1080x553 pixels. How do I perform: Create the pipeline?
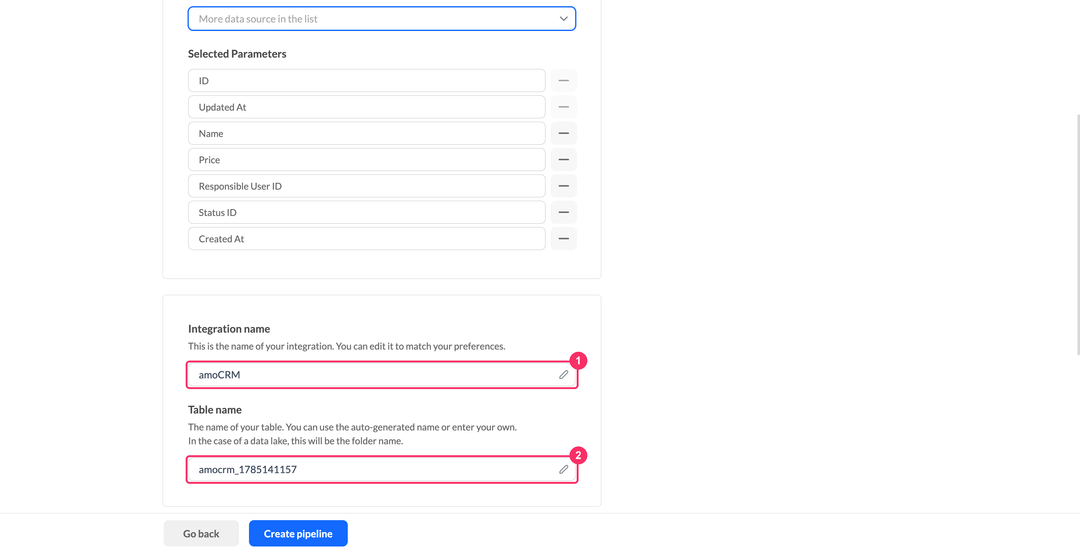298,533
